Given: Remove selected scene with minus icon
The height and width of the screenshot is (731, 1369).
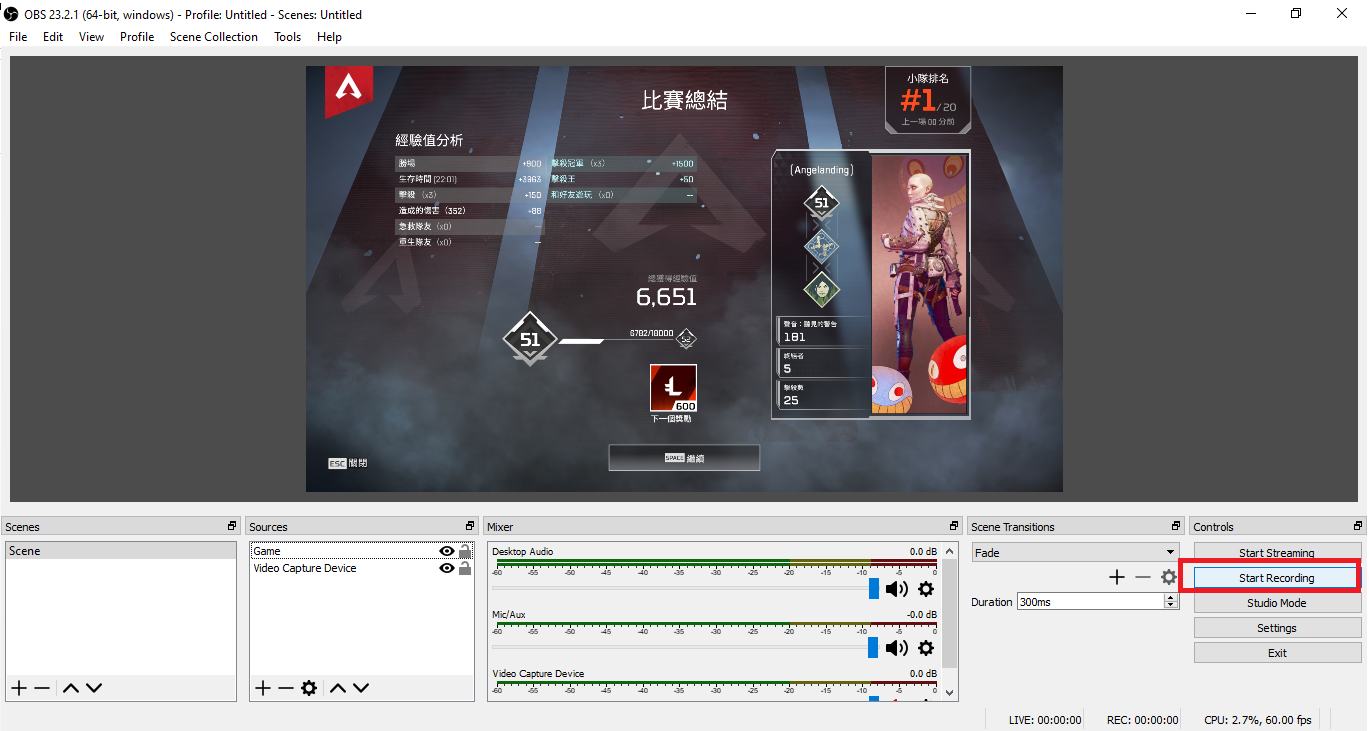Looking at the screenshot, I should tap(42, 688).
